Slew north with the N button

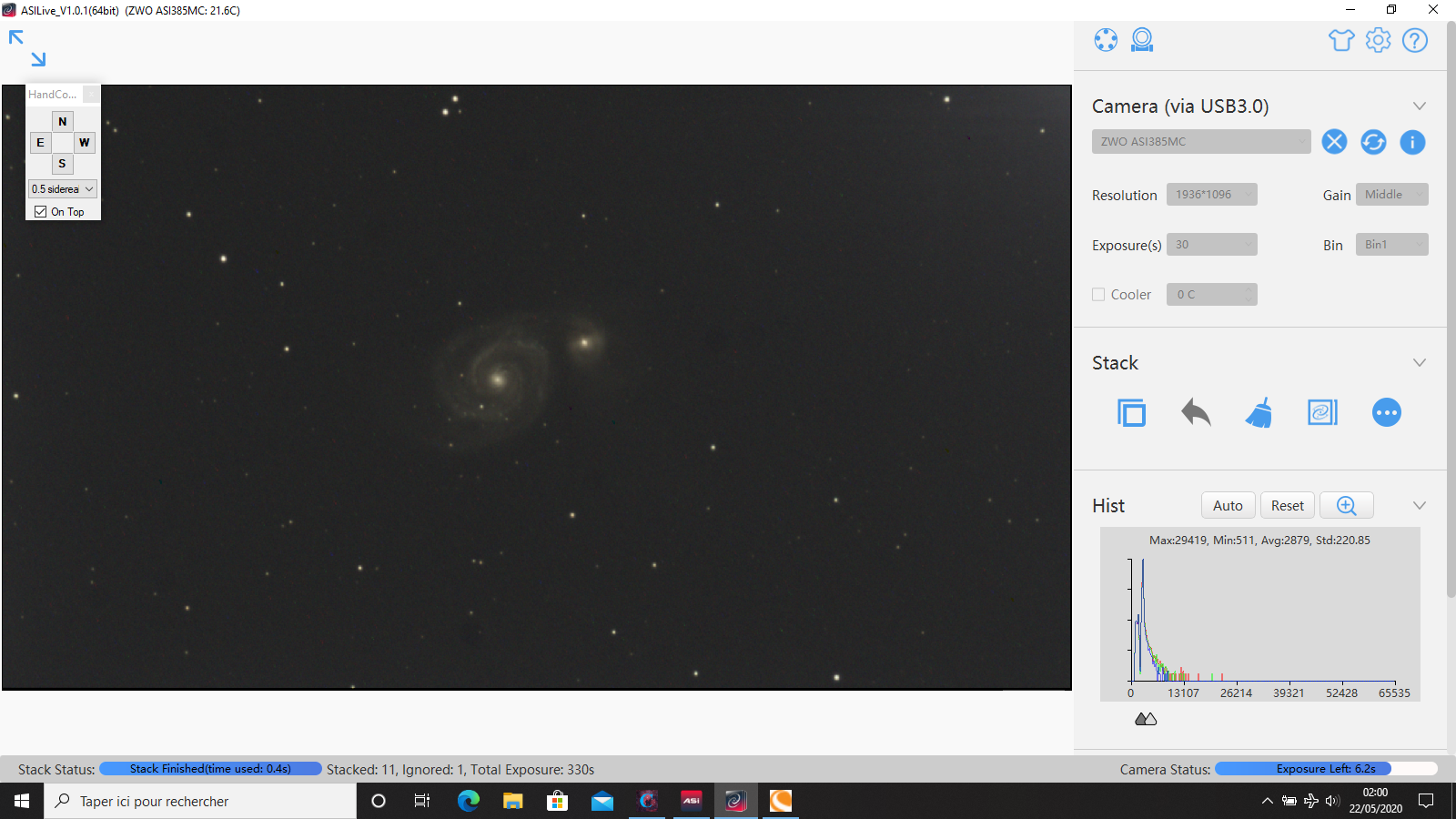63,121
